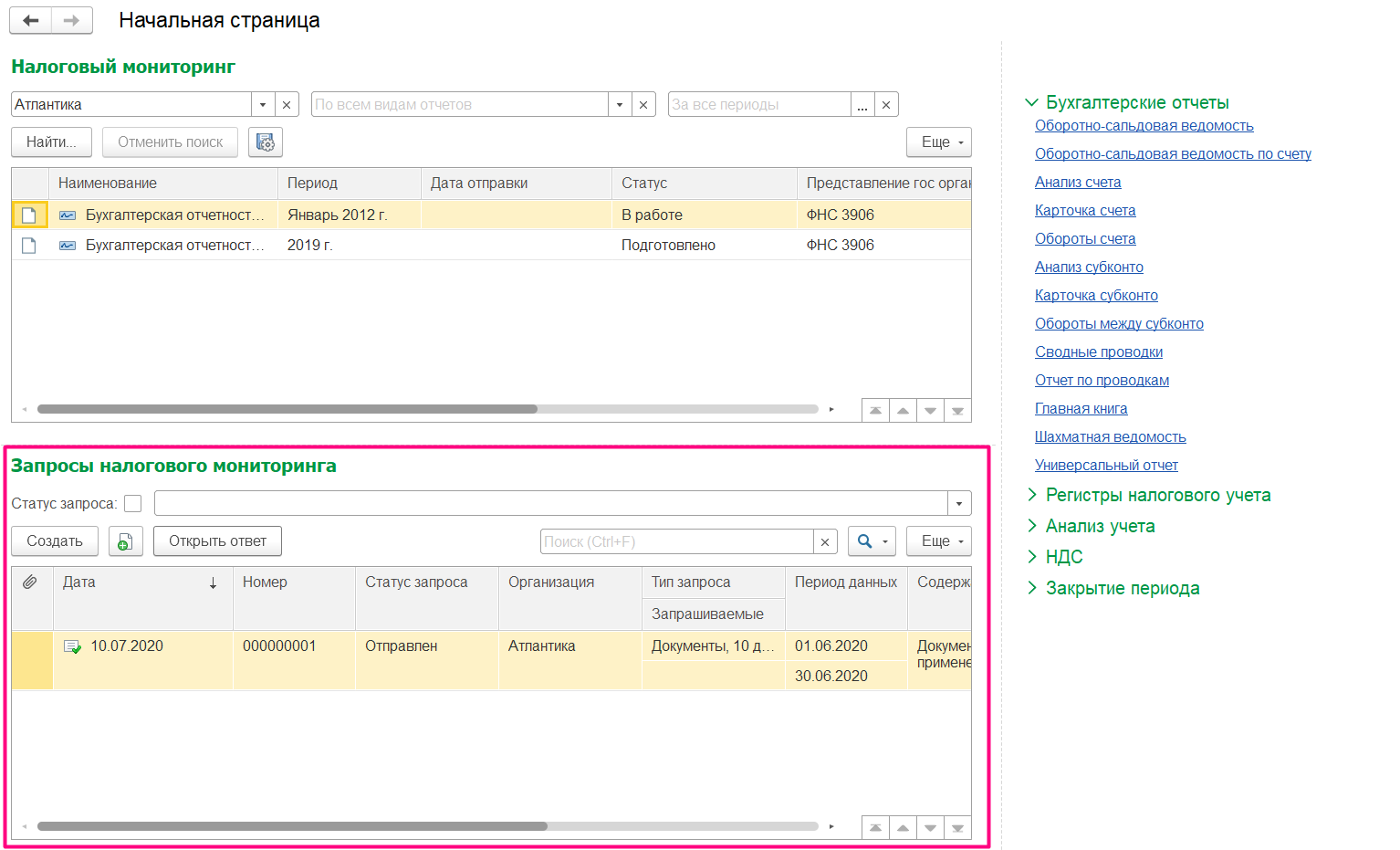The height and width of the screenshot is (850, 1400).
Task: Click the envelope icon on request dated 10.07.2020
Action: coord(72,645)
